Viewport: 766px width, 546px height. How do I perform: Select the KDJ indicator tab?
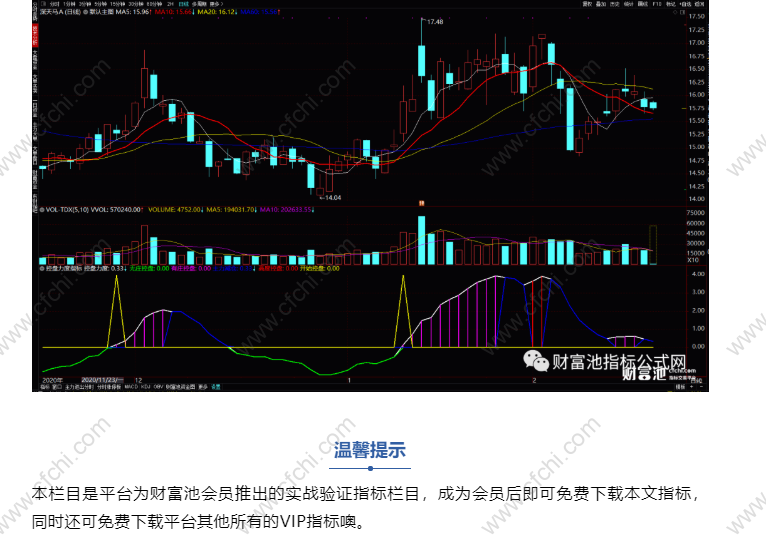coord(146,387)
